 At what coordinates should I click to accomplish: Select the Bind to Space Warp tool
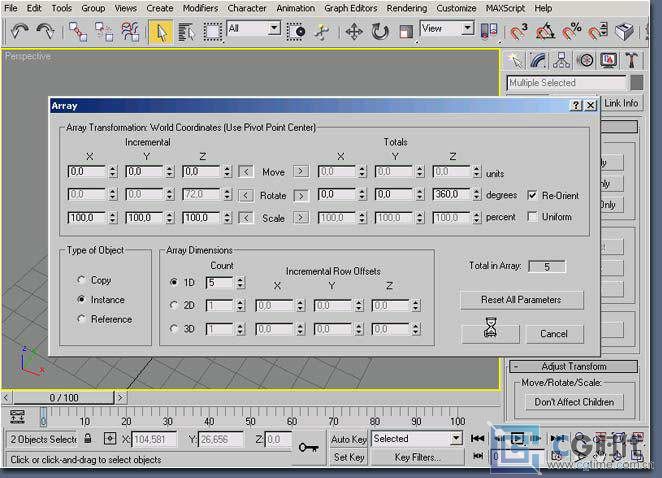point(130,32)
